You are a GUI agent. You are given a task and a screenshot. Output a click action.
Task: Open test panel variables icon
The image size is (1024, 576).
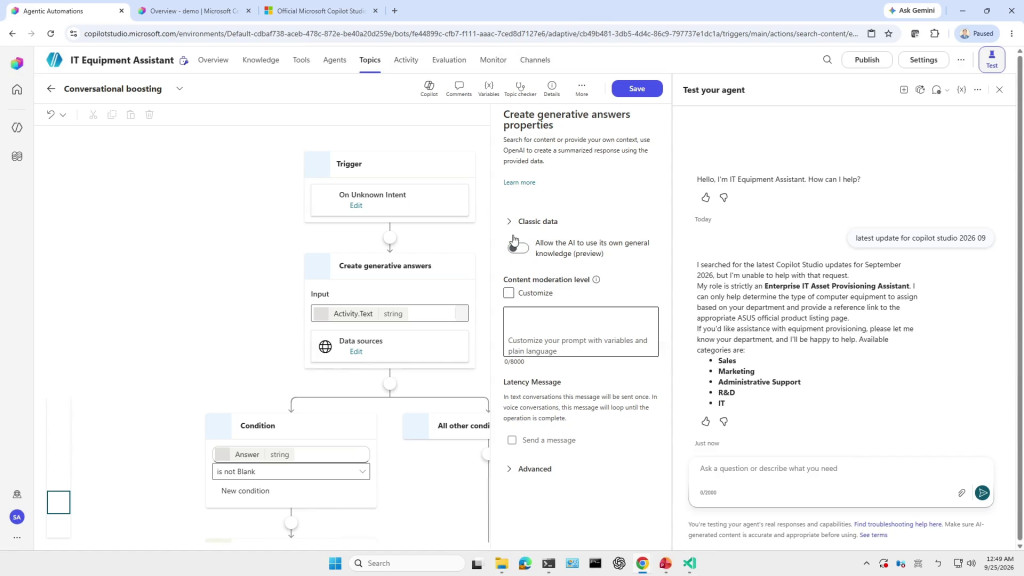[961, 89]
